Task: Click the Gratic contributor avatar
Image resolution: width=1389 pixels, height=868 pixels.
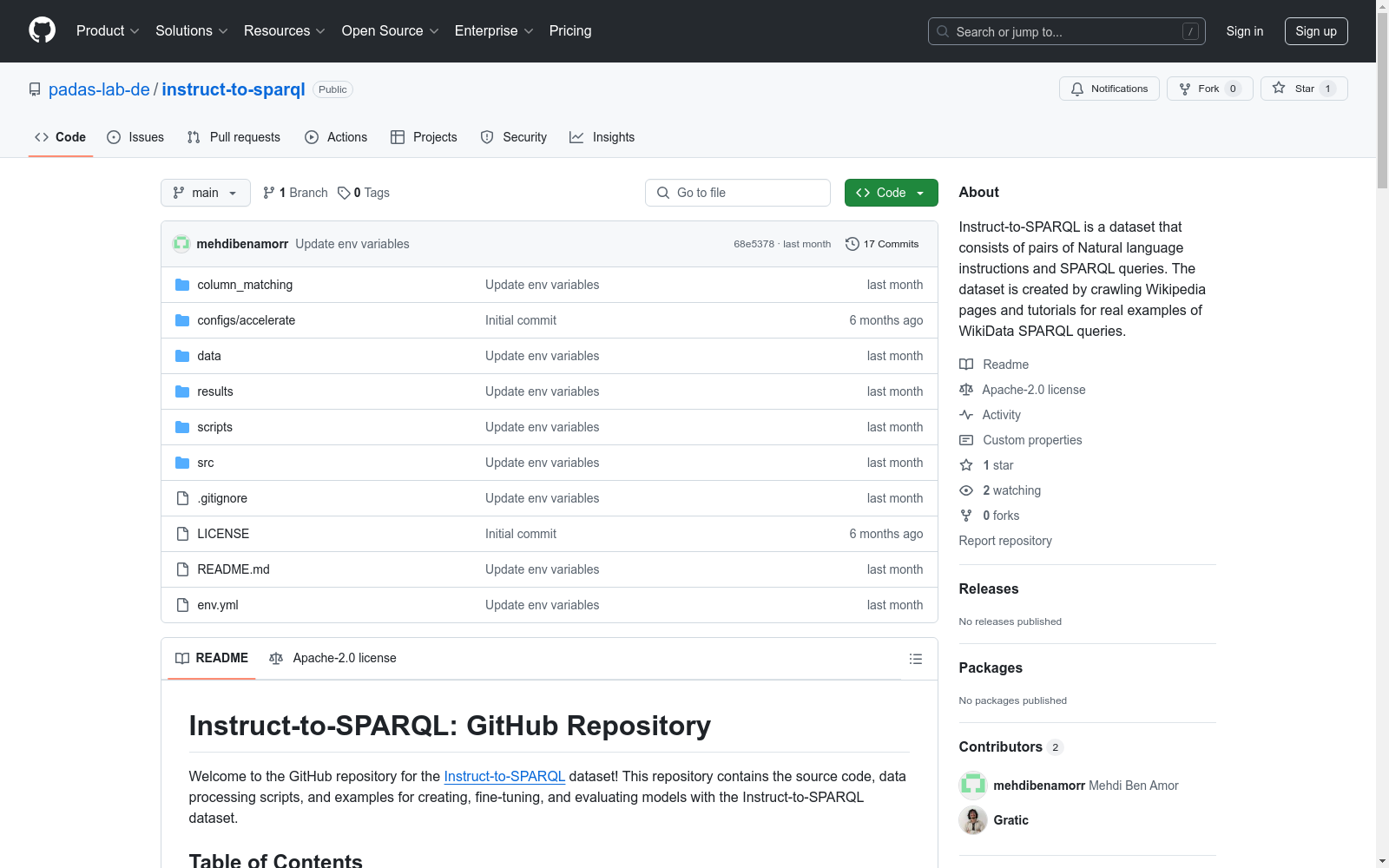Action: tap(973, 820)
